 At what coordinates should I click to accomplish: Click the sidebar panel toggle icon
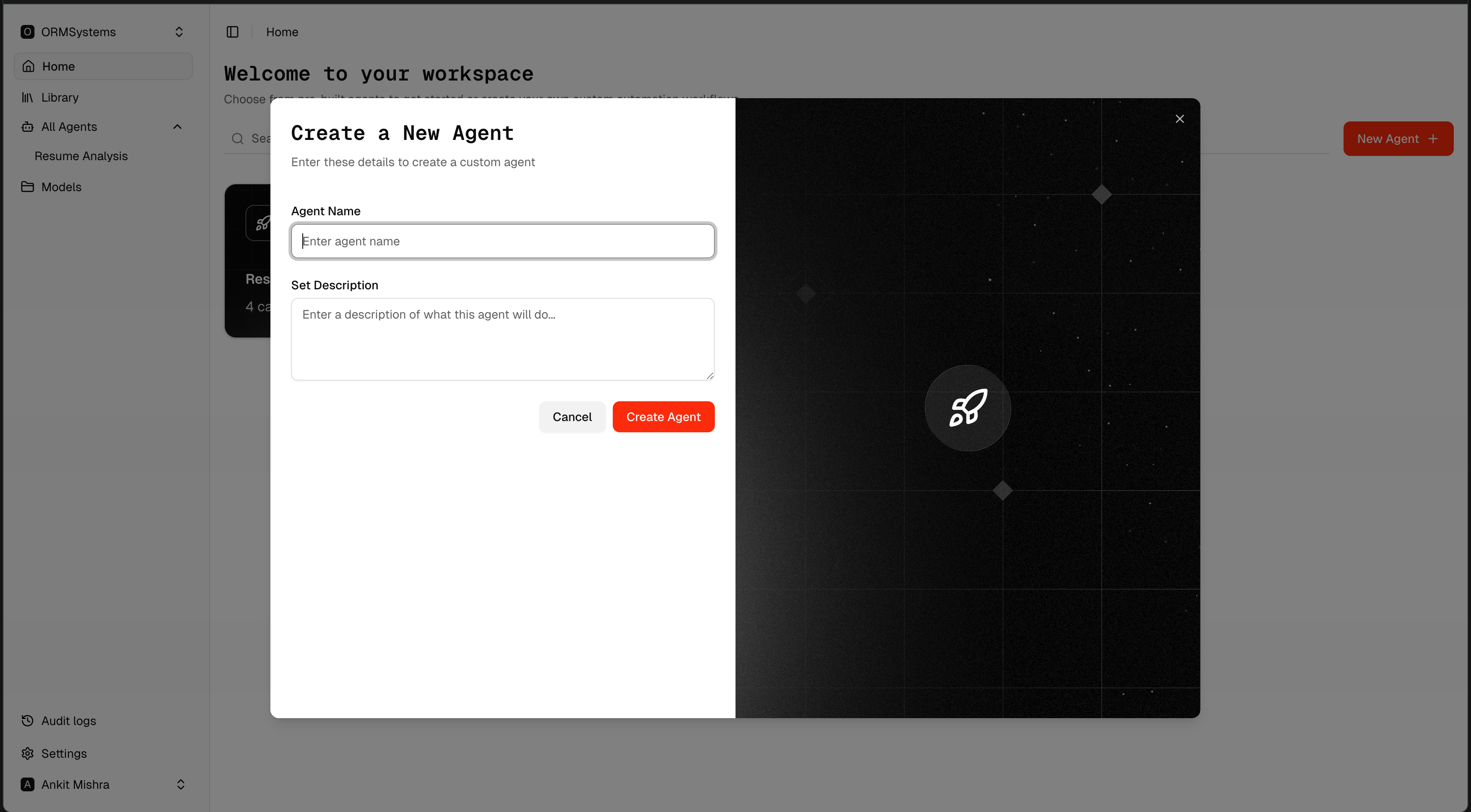[233, 32]
